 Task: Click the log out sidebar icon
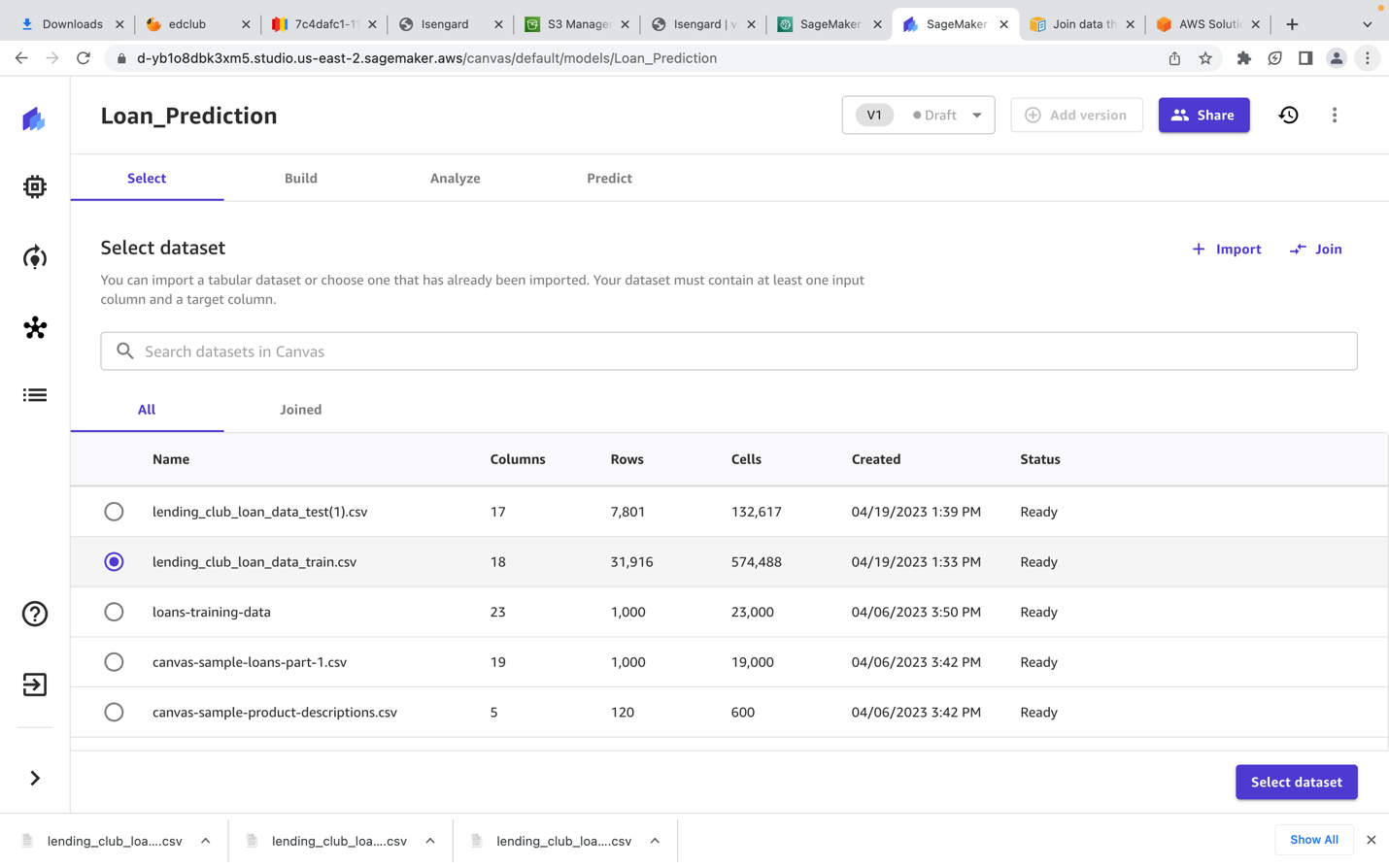click(35, 684)
